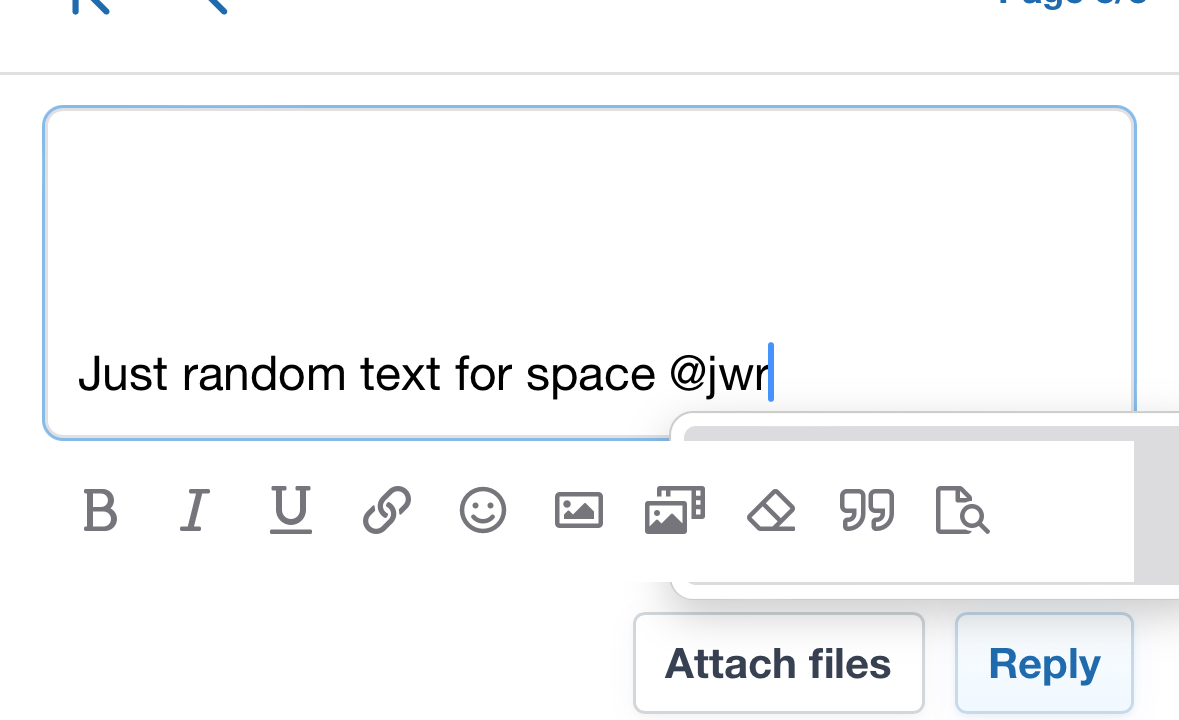Click the eraser remove-formatting icon

771,511
